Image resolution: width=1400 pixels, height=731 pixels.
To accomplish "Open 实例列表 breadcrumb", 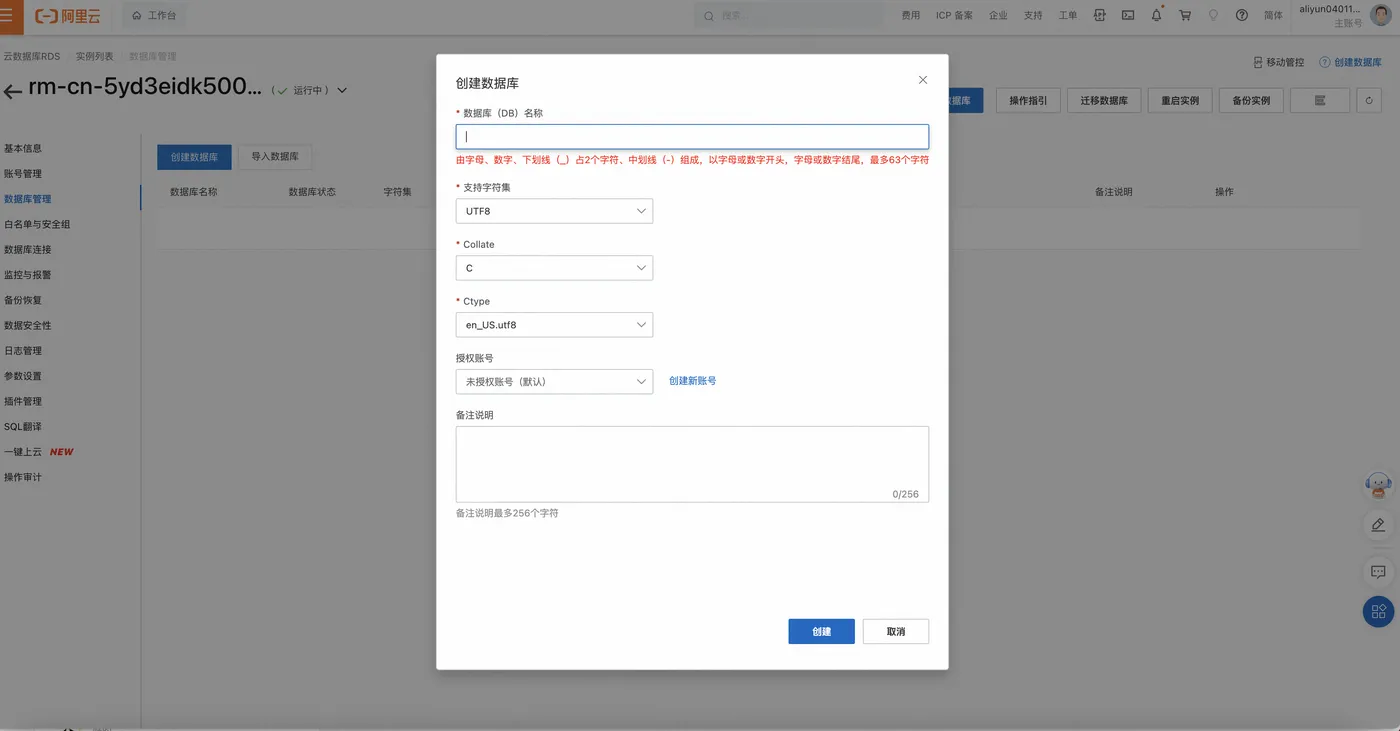I will pyautogui.click(x=95, y=57).
